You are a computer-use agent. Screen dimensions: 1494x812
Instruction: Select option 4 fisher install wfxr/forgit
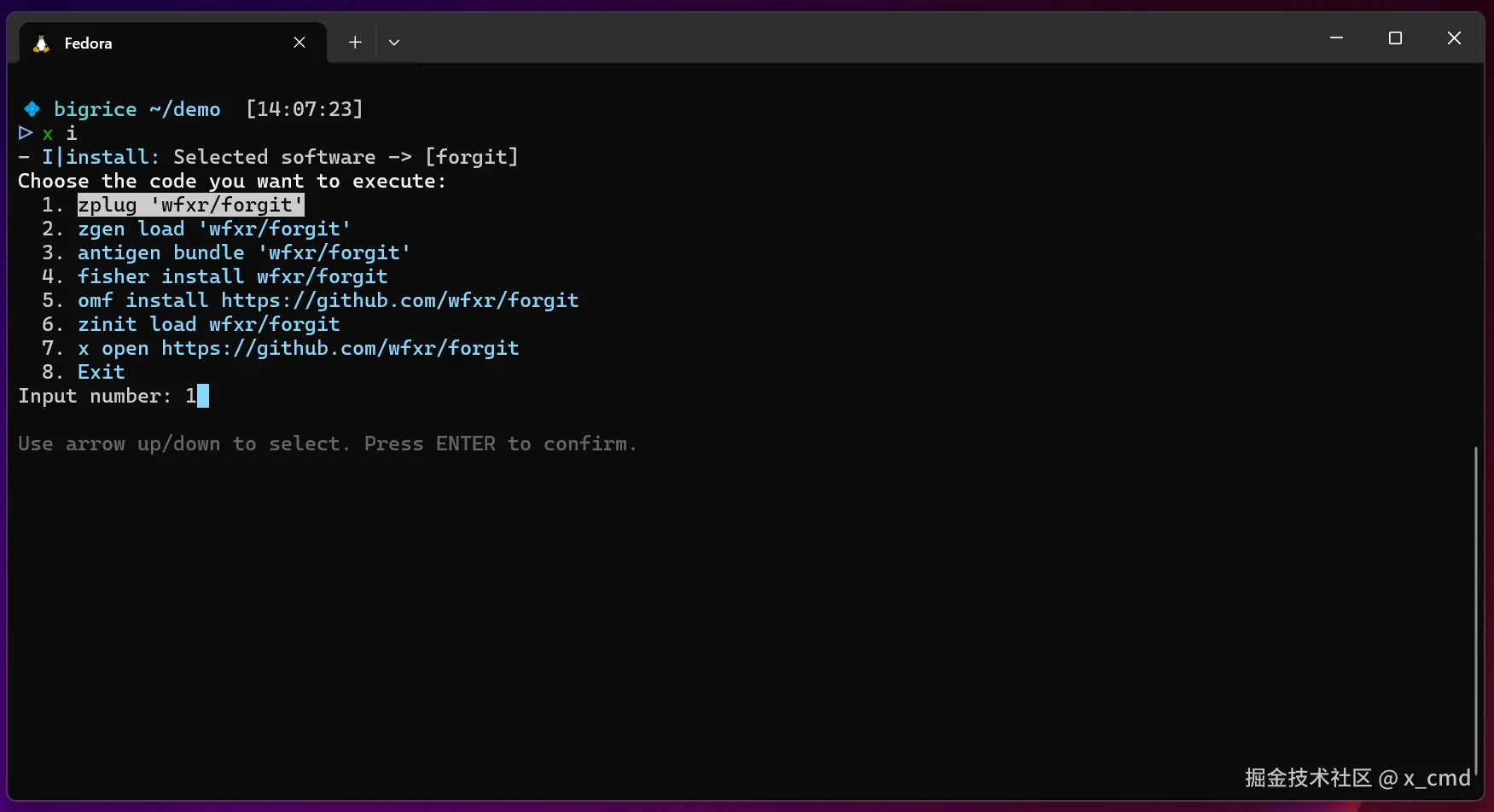(231, 275)
